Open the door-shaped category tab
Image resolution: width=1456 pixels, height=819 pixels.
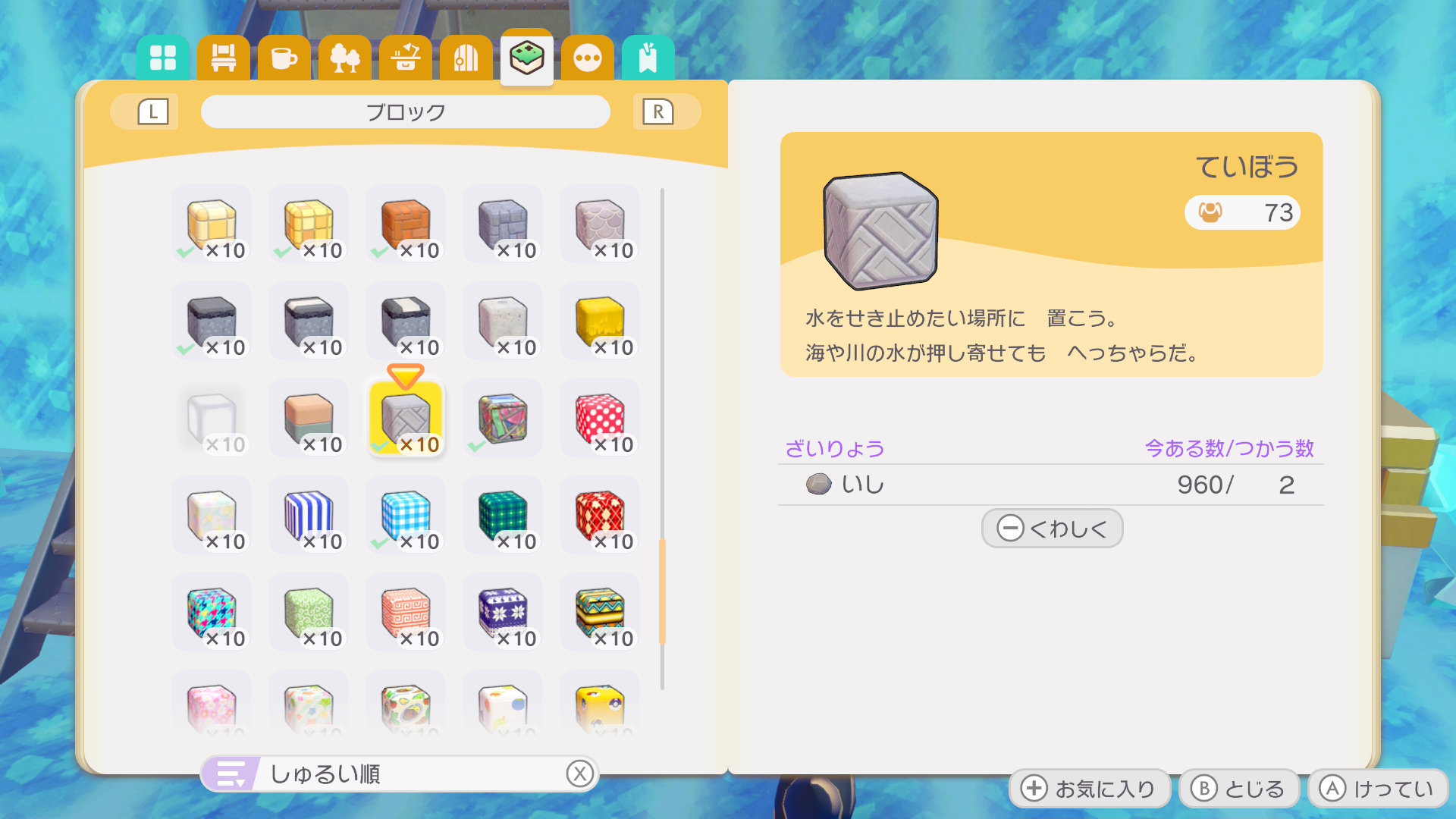(x=466, y=58)
